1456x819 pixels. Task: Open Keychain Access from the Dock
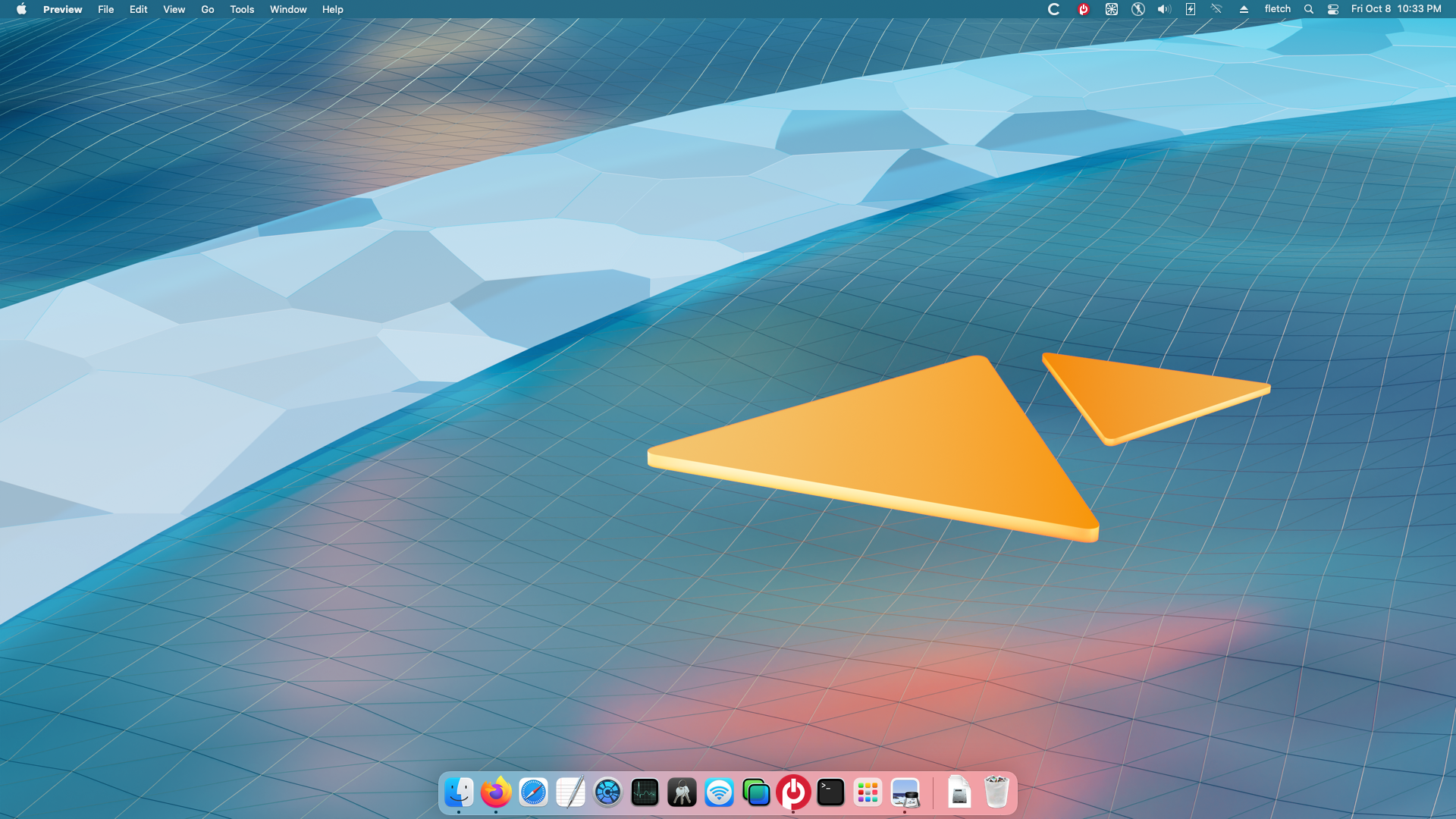[682, 792]
